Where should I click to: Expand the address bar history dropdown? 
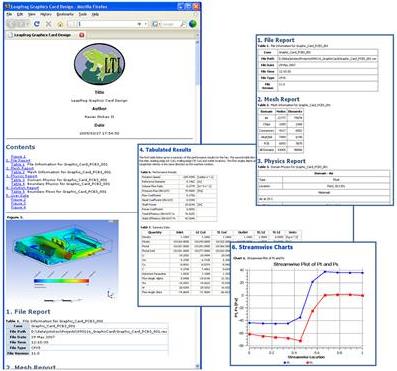[139, 24]
